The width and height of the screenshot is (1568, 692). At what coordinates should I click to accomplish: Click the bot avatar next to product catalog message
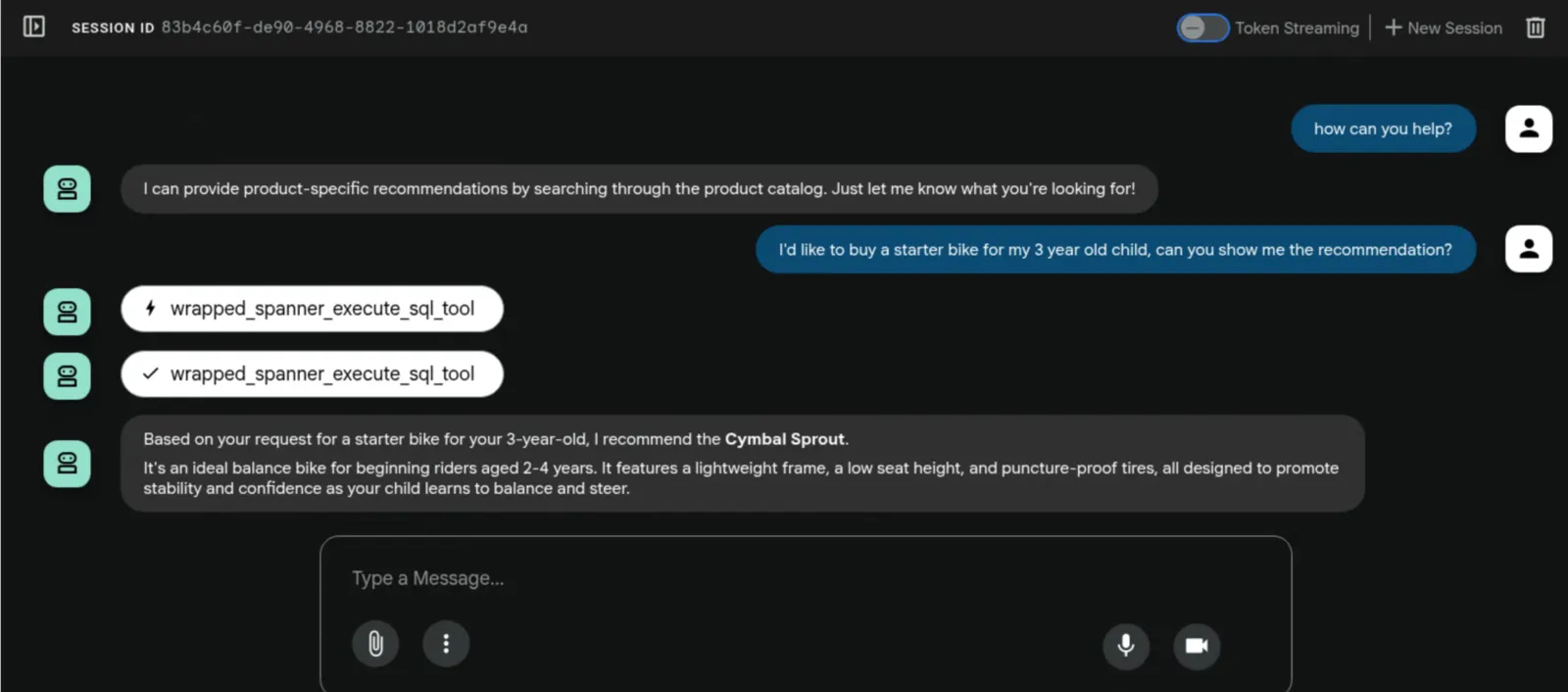(67, 189)
